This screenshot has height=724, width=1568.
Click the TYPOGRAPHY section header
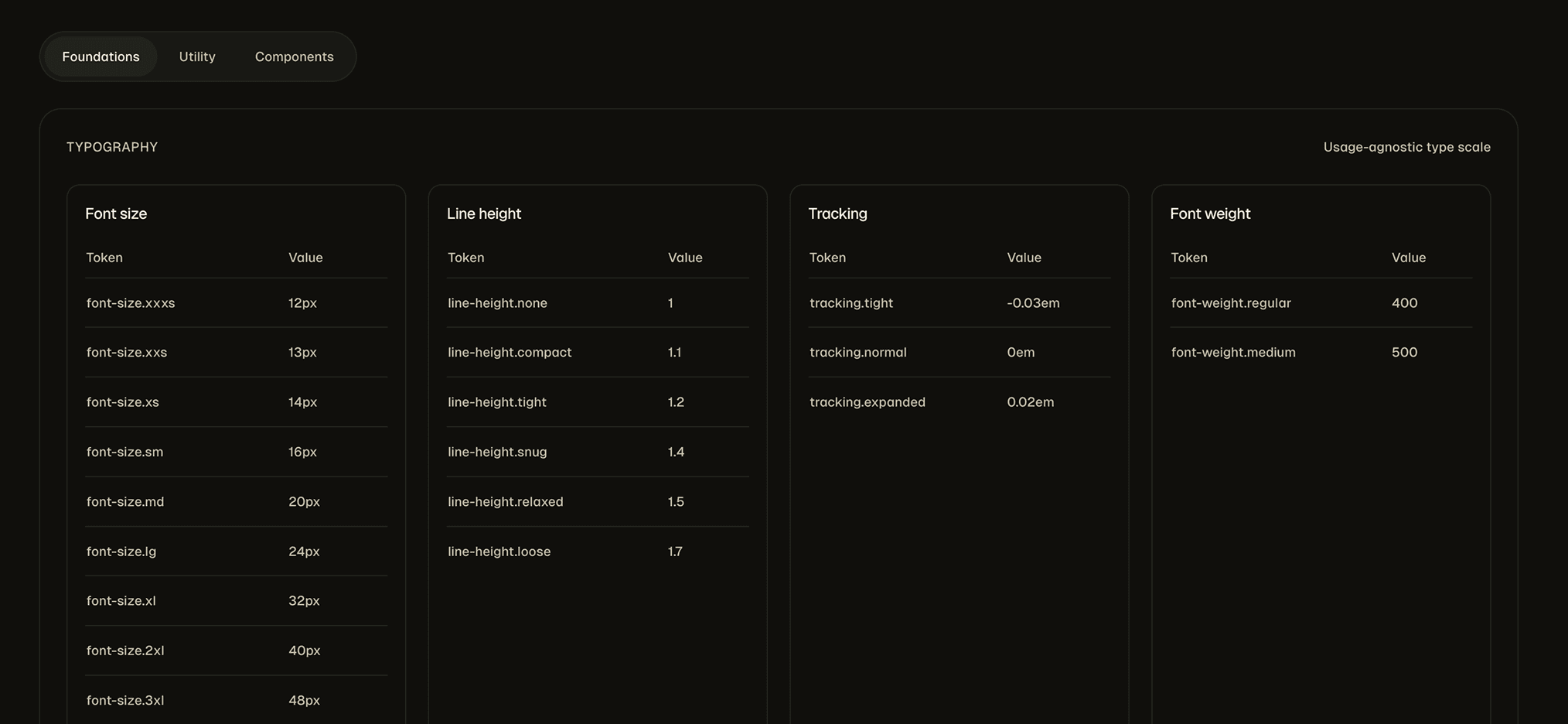[112, 146]
